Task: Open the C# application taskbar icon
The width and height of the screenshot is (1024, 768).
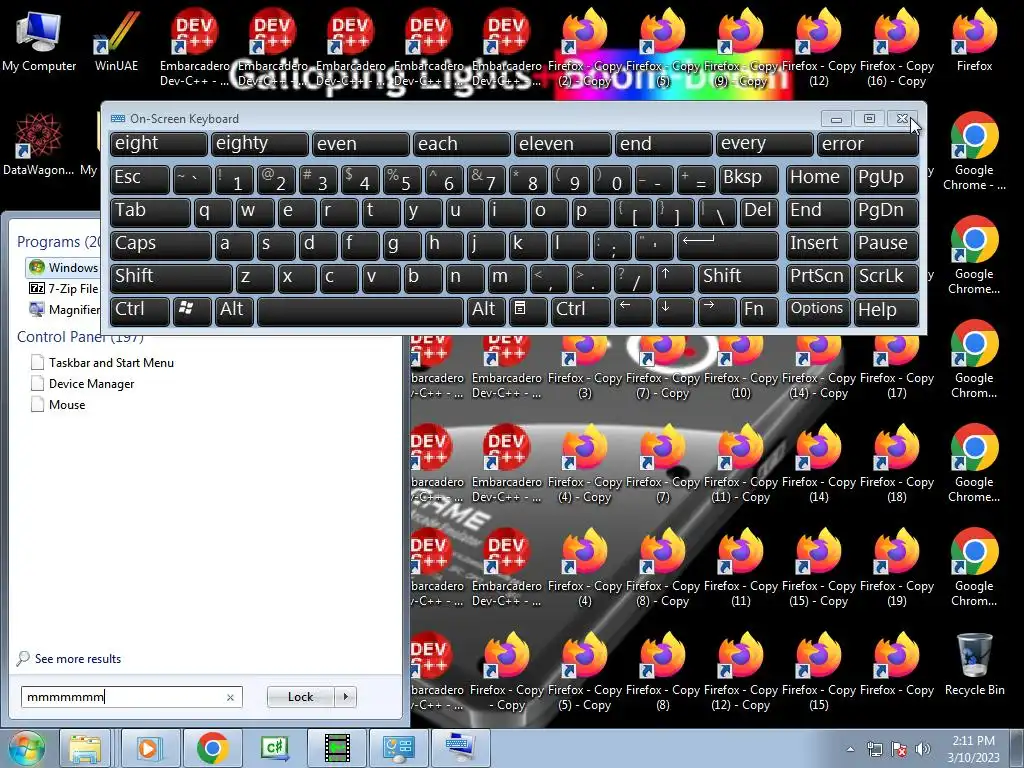Action: (274, 748)
